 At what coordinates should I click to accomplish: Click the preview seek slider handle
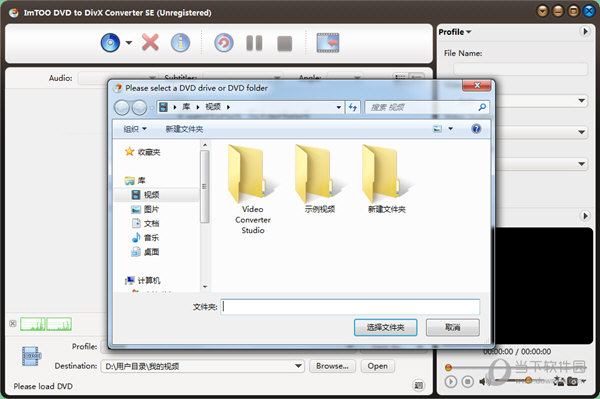[448, 368]
